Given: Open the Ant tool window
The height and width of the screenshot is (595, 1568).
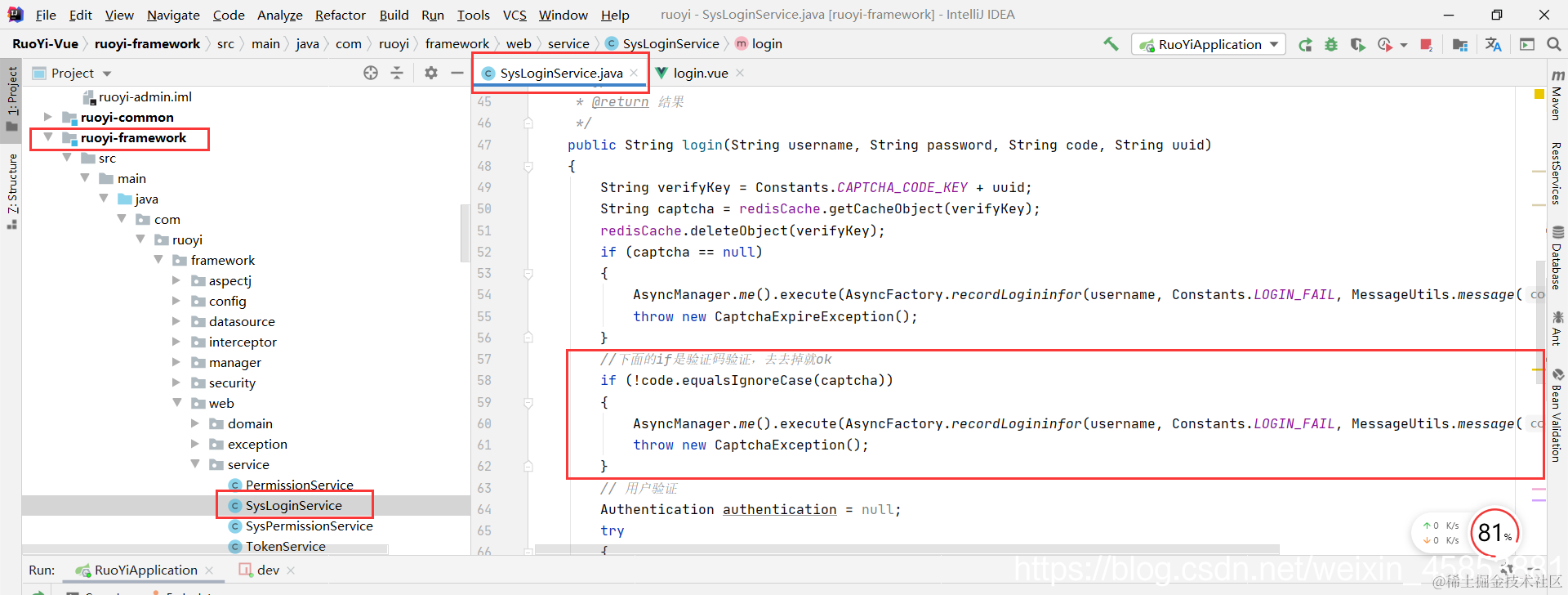Looking at the screenshot, I should point(1557,328).
